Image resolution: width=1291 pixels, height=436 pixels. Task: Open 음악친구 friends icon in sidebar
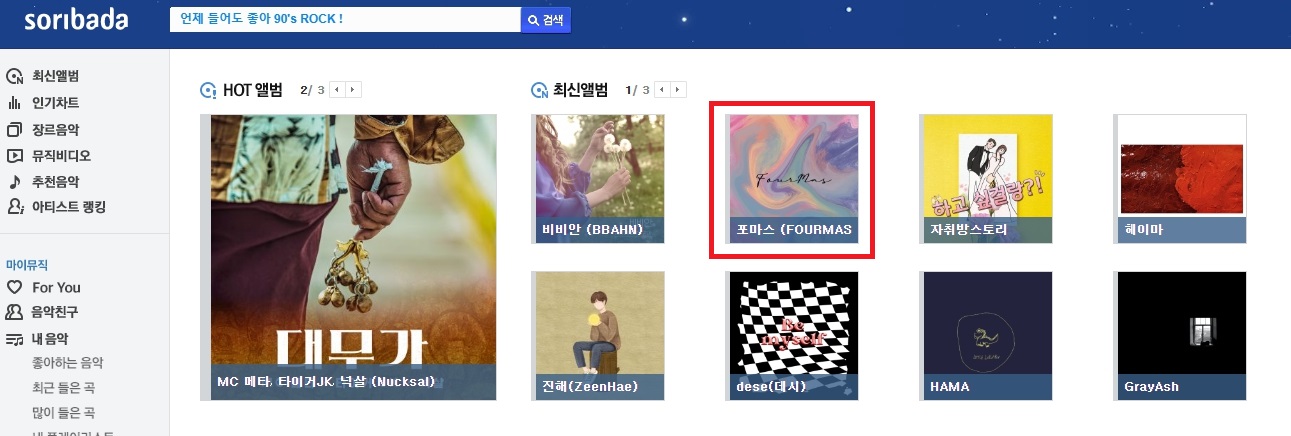(14, 312)
